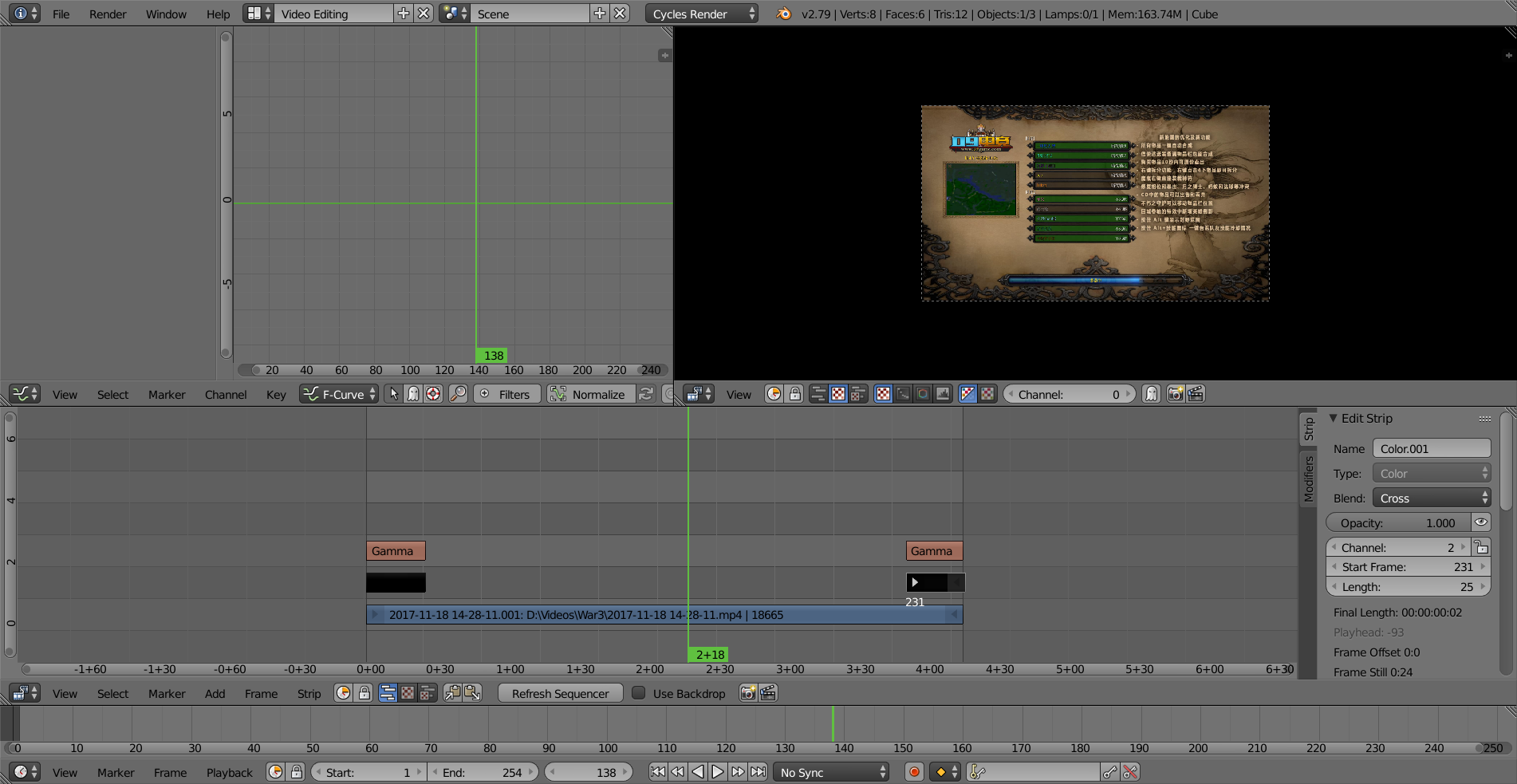The width and height of the screenshot is (1517, 784).
Task: Select Color and Alpha checker icon
Action: tap(987, 394)
